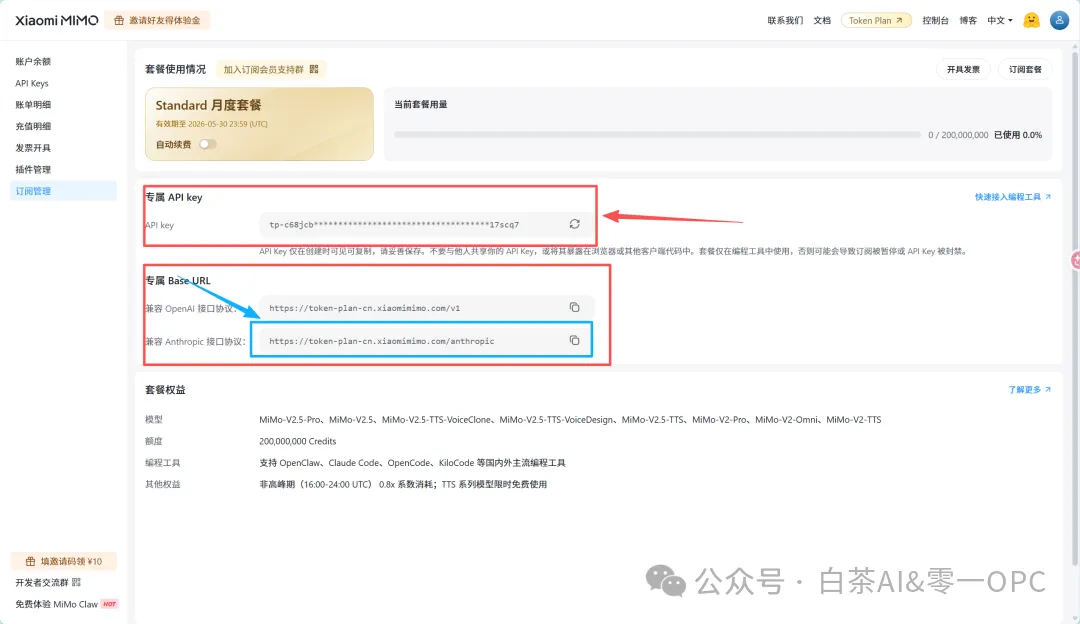Expand the 中文 language dropdown
Viewport: 1080px width, 624px height.
coord(1000,21)
